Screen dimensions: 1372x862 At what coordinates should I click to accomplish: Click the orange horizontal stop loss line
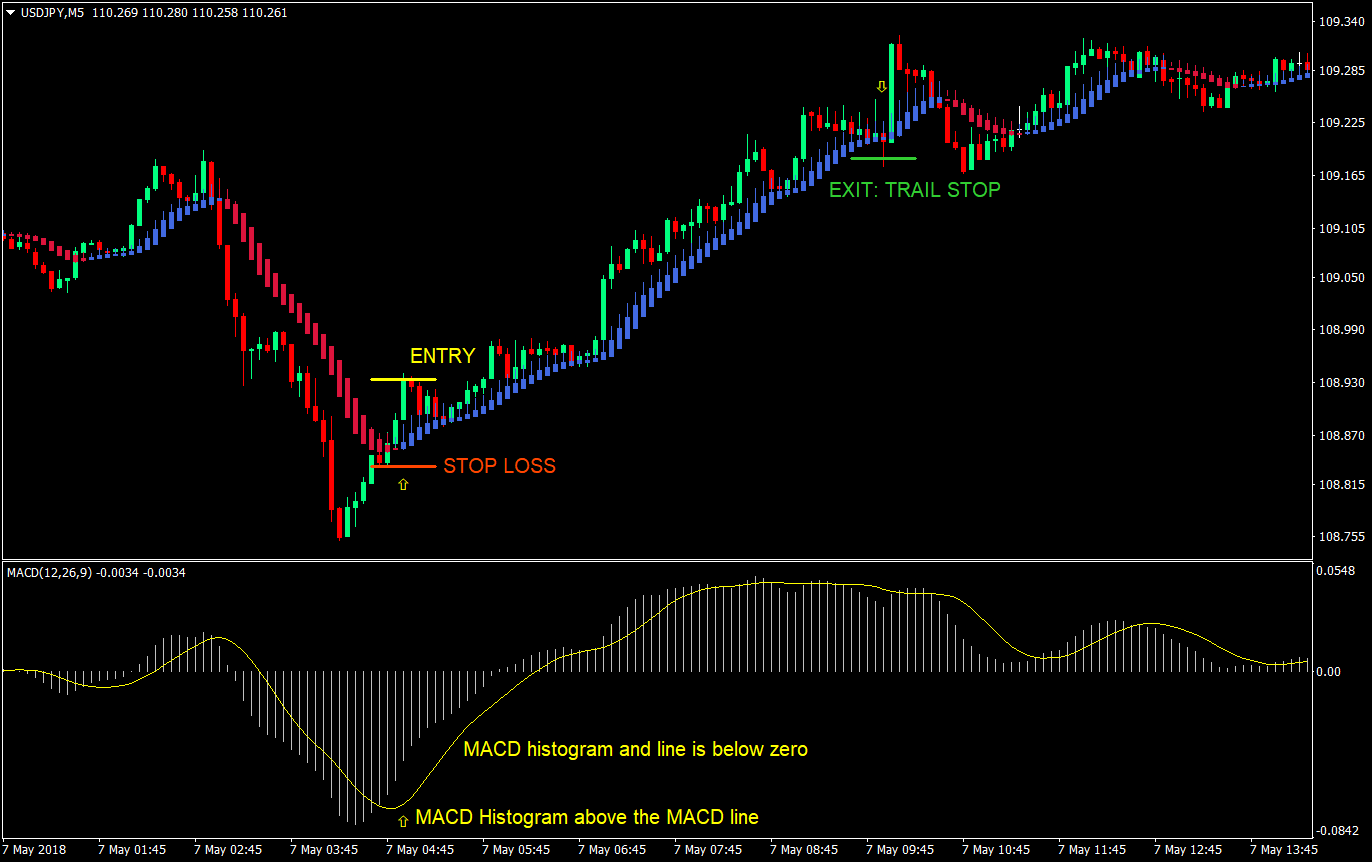pos(403,466)
